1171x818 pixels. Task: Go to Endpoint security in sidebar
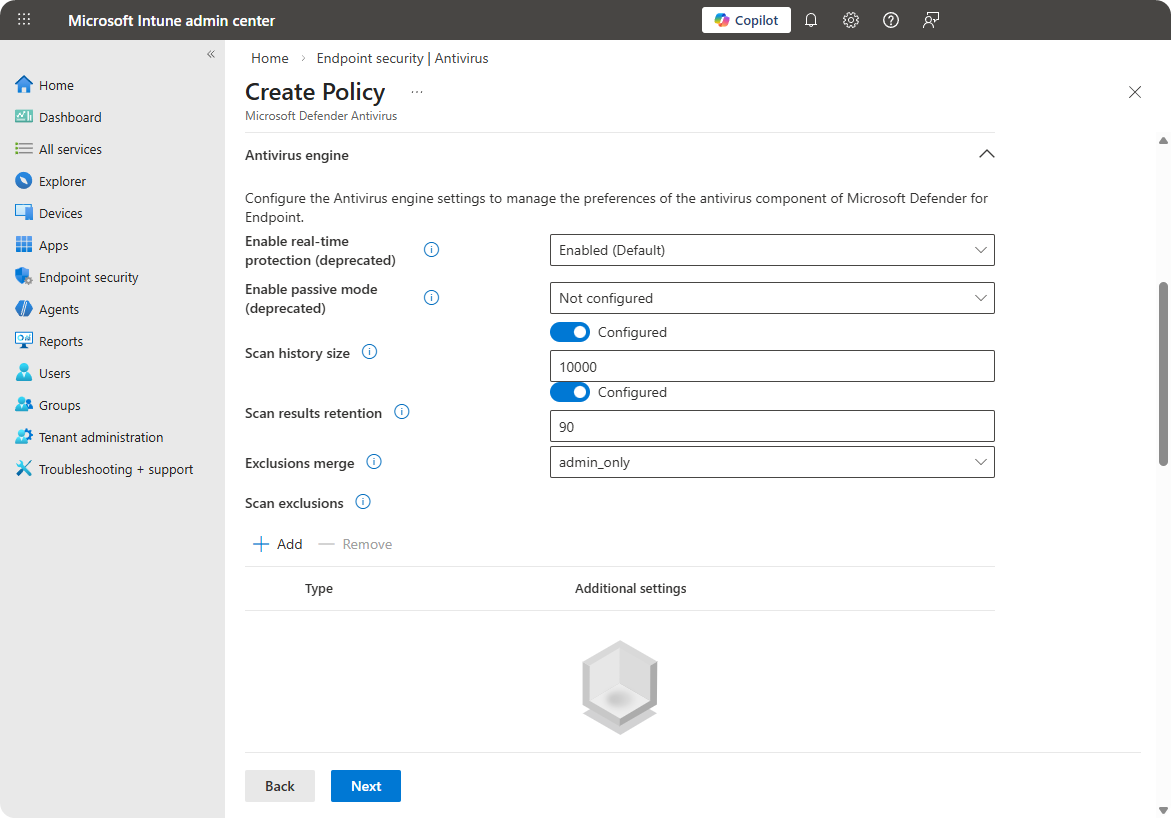tap(88, 277)
